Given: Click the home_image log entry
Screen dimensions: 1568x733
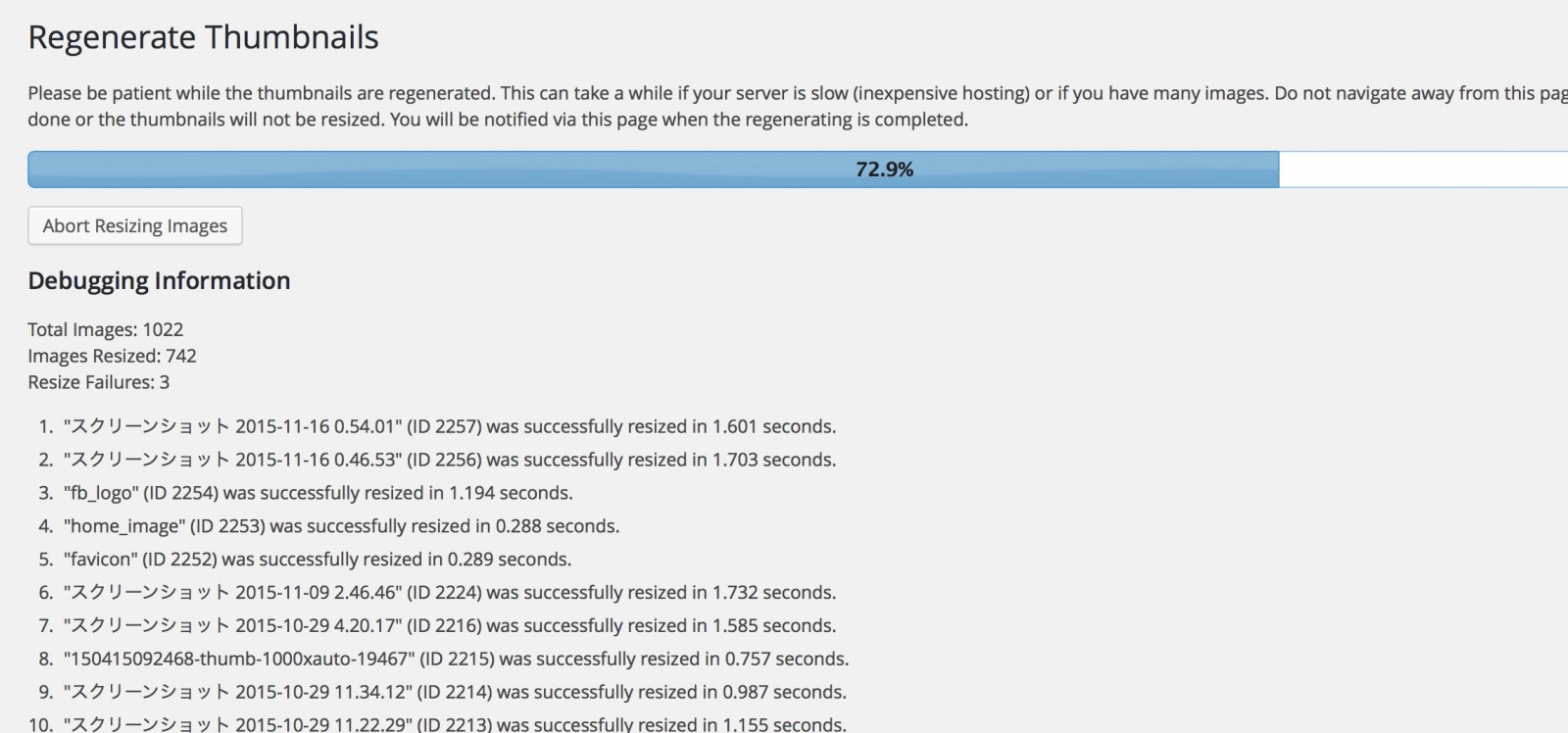Looking at the screenshot, I should coord(342,526).
